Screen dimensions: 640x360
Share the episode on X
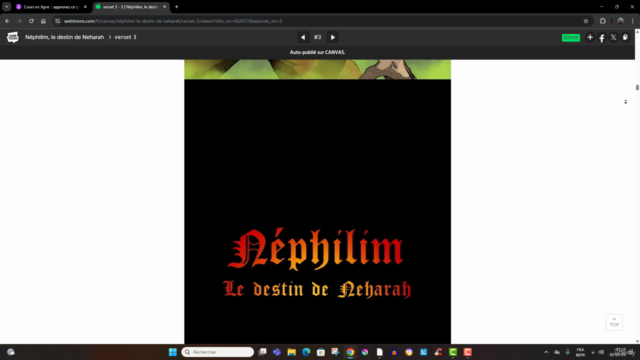click(x=613, y=38)
